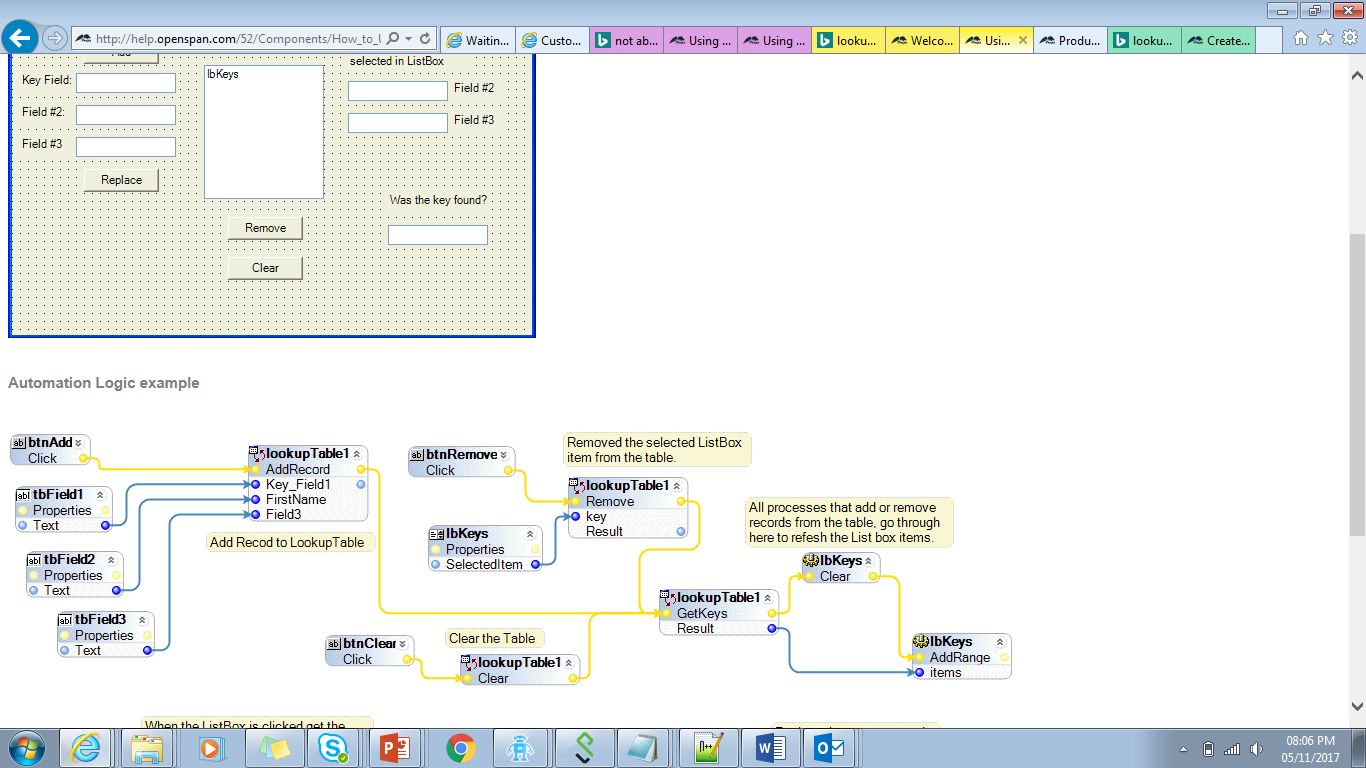Click the lbKeys list box
Screen dimensions: 1366x768
pos(264,132)
